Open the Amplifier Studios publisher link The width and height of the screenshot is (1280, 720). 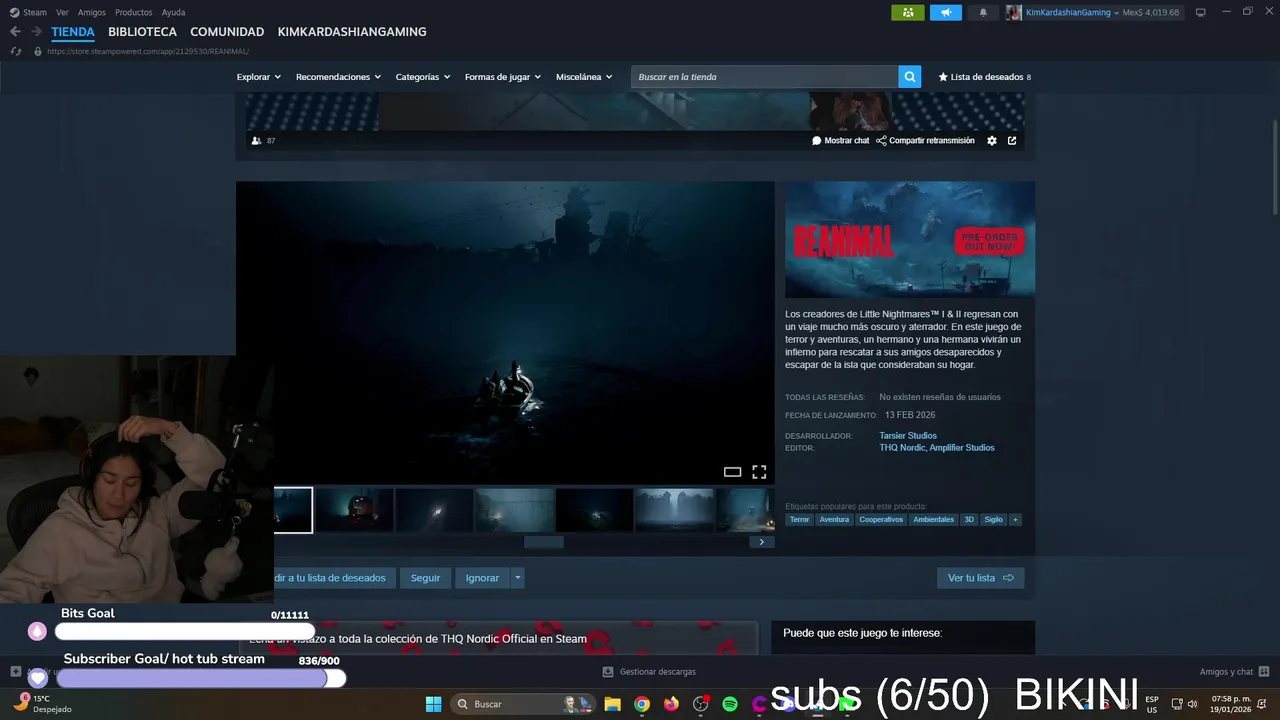[962, 448]
